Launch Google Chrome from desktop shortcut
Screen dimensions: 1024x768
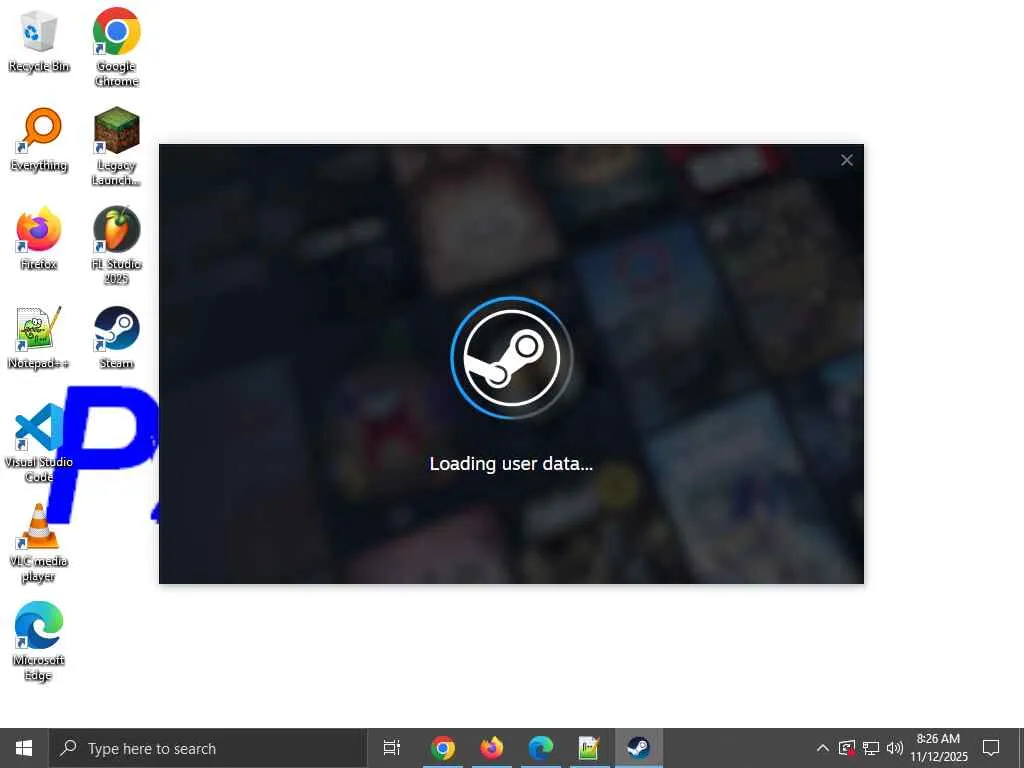(x=116, y=47)
